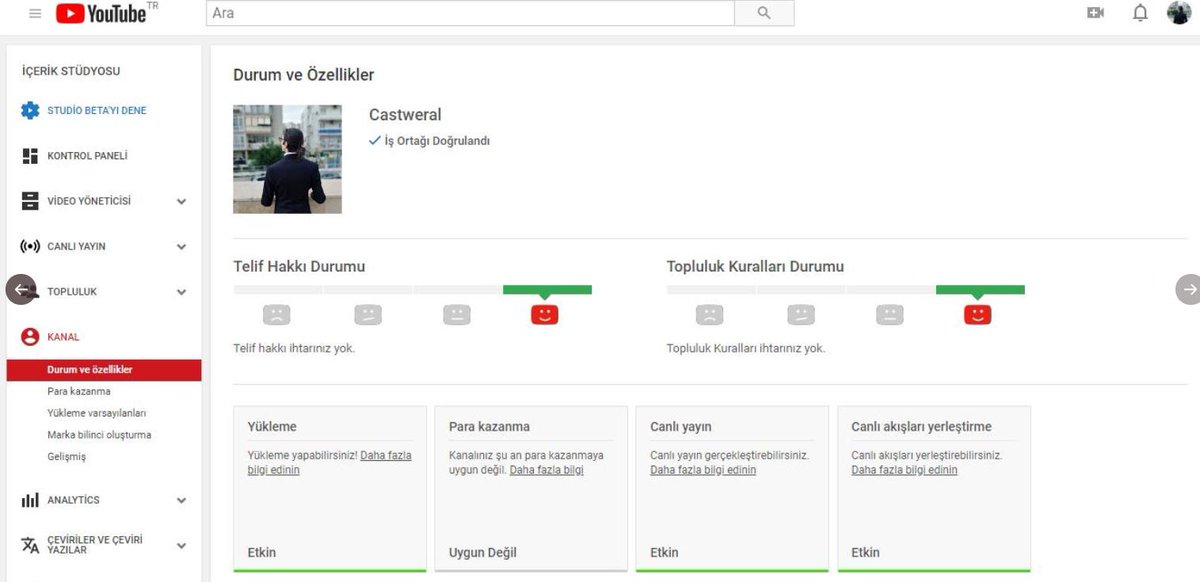Open the Para kazanma sidebar item
This screenshot has width=1200, height=582.
pyautogui.click(x=79, y=391)
